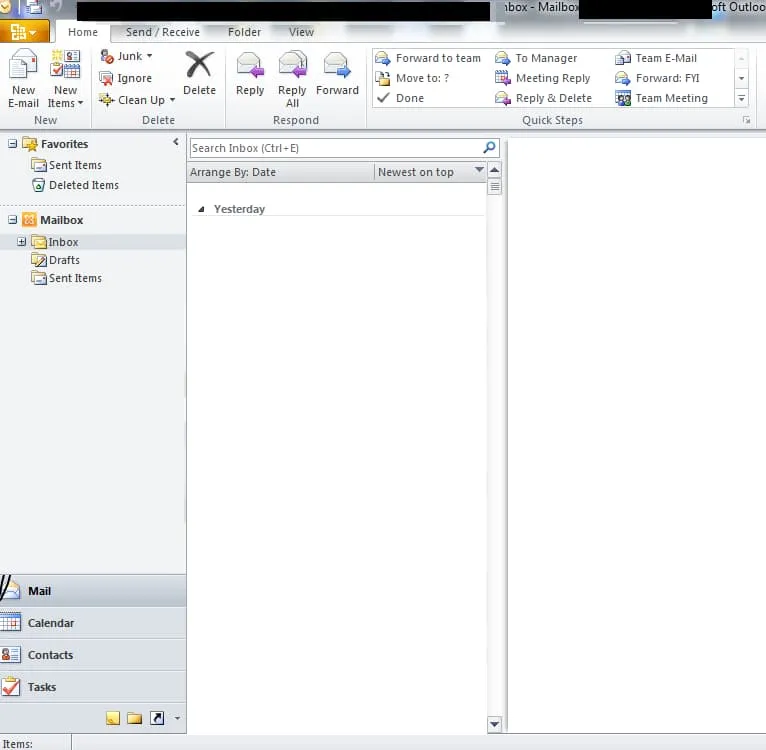The width and height of the screenshot is (766, 750).
Task: Open Calendar view in navigation pane
Action: [50, 623]
